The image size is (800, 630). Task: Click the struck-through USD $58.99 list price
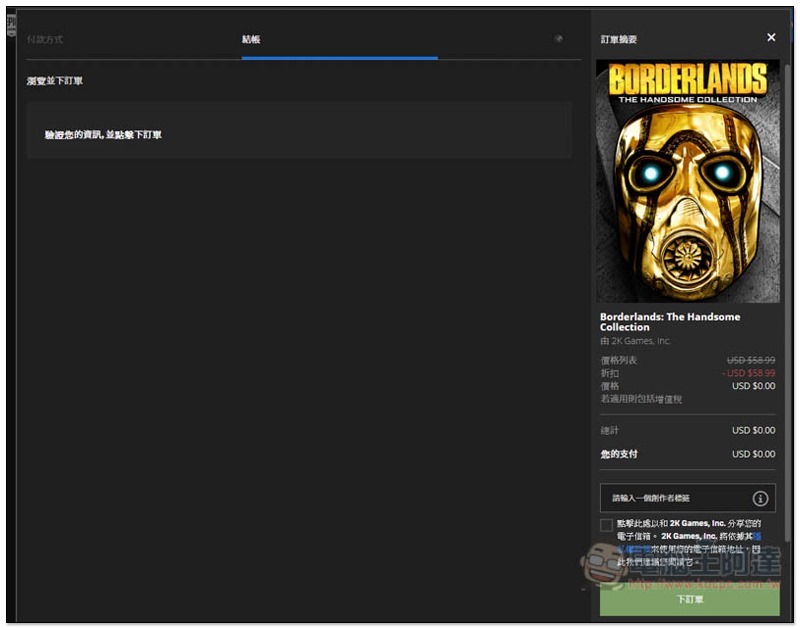point(751,360)
